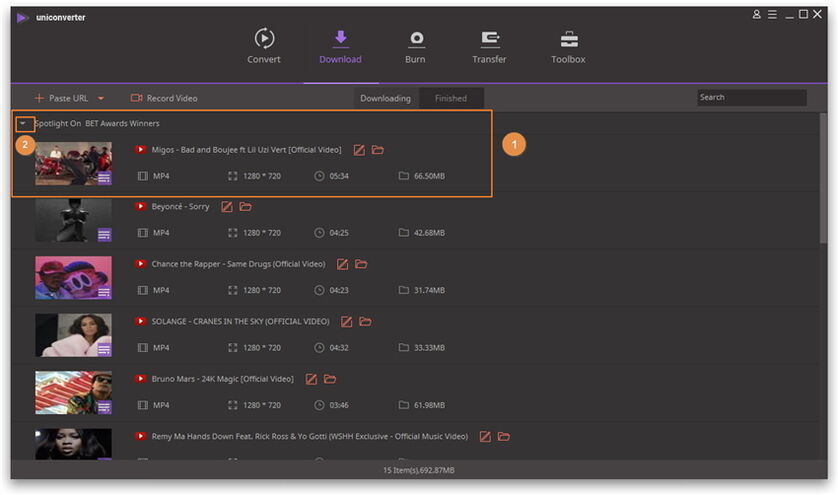The height and width of the screenshot is (495, 838).
Task: Click YouTube icon beside Migos Bad and Boujee
Action: tap(141, 150)
